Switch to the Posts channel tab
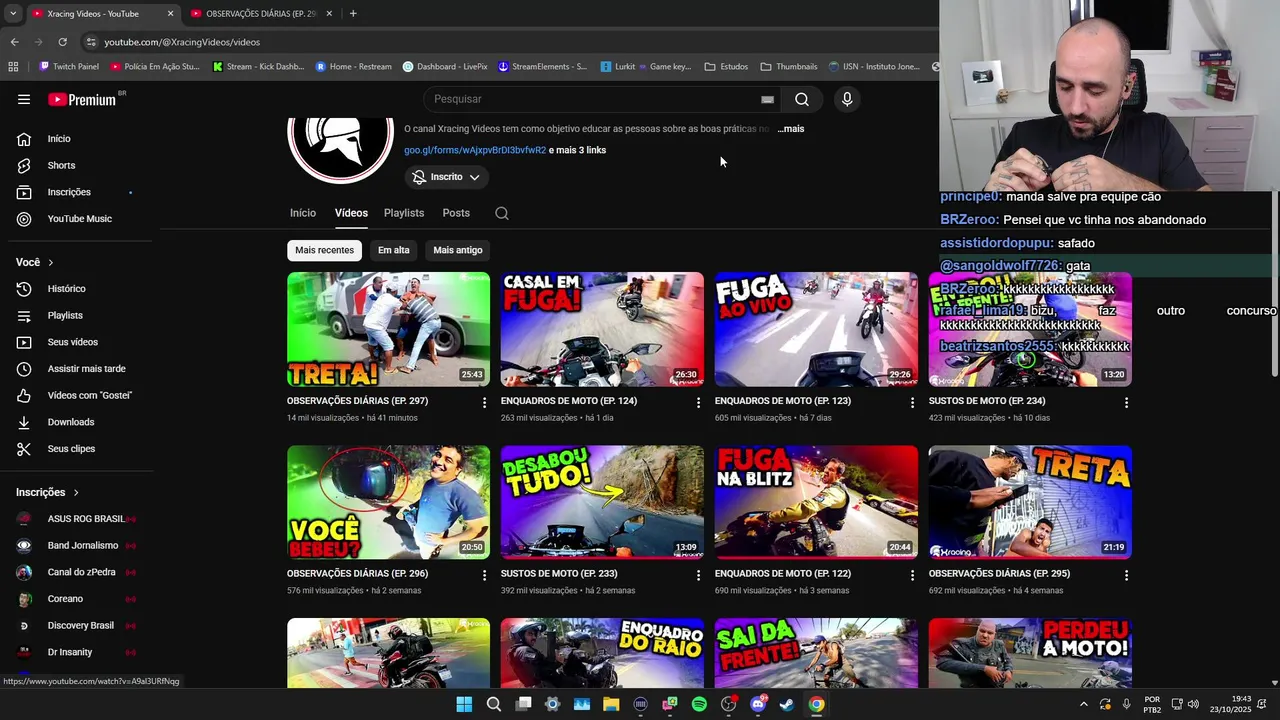1280x720 pixels. click(456, 213)
